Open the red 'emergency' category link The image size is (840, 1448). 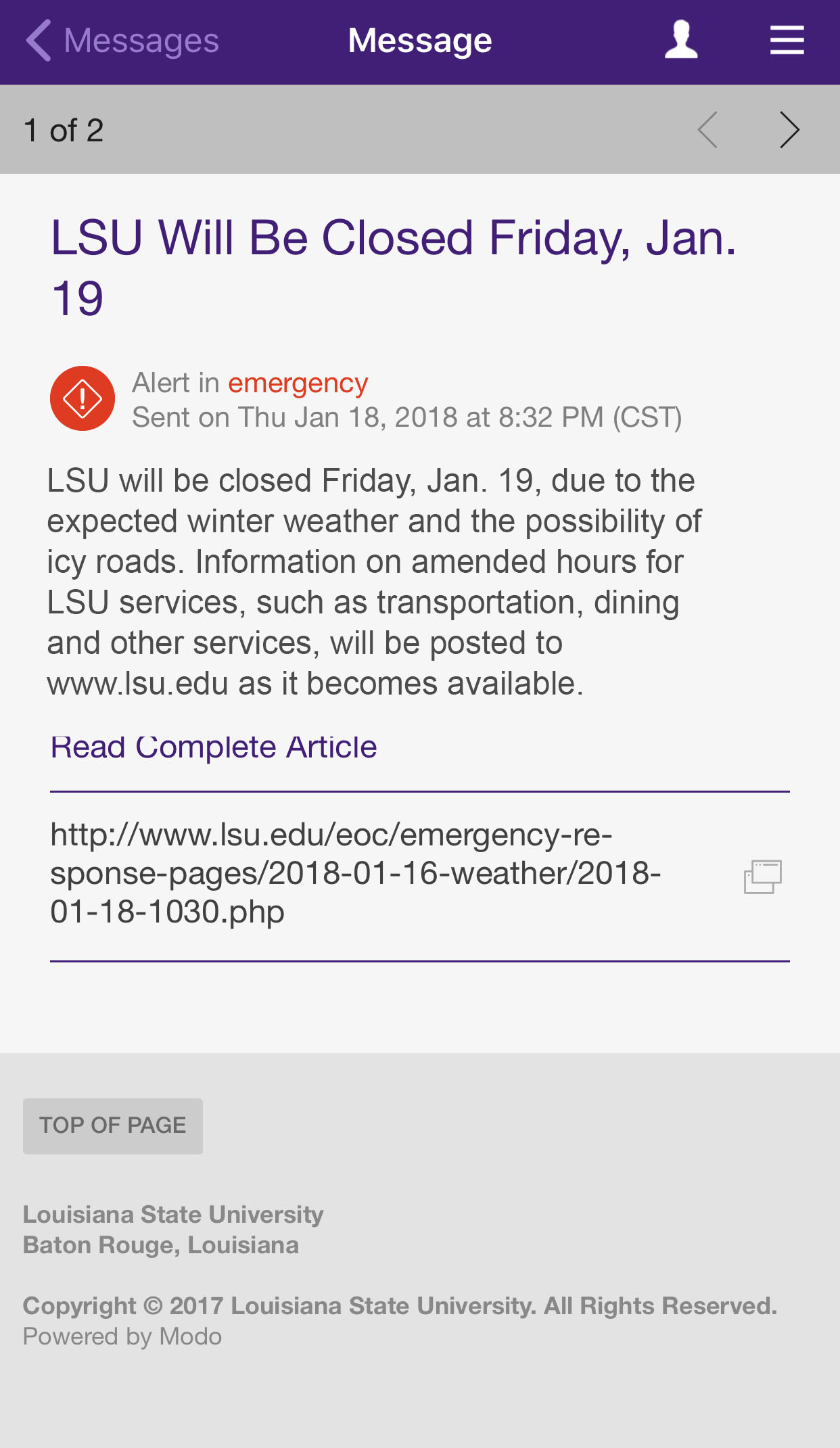point(298,383)
